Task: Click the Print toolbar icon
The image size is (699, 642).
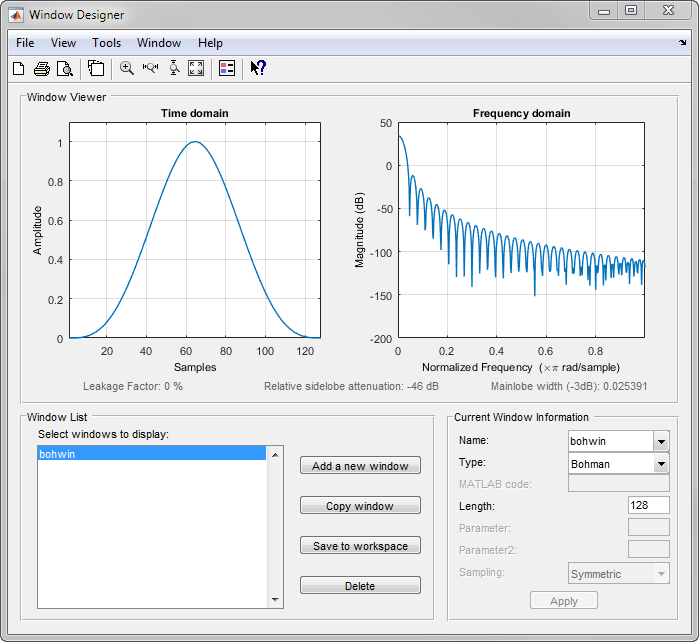Action: pyautogui.click(x=42, y=68)
